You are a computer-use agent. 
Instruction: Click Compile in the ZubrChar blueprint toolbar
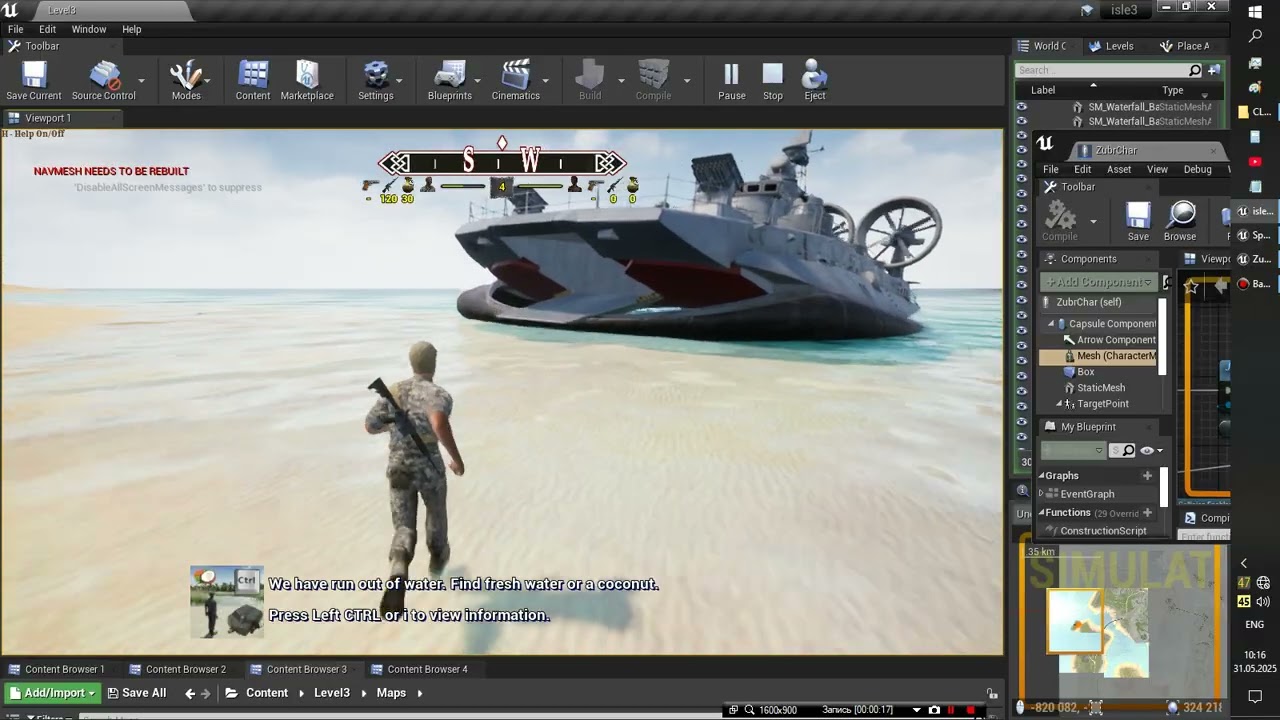[x=1060, y=222]
